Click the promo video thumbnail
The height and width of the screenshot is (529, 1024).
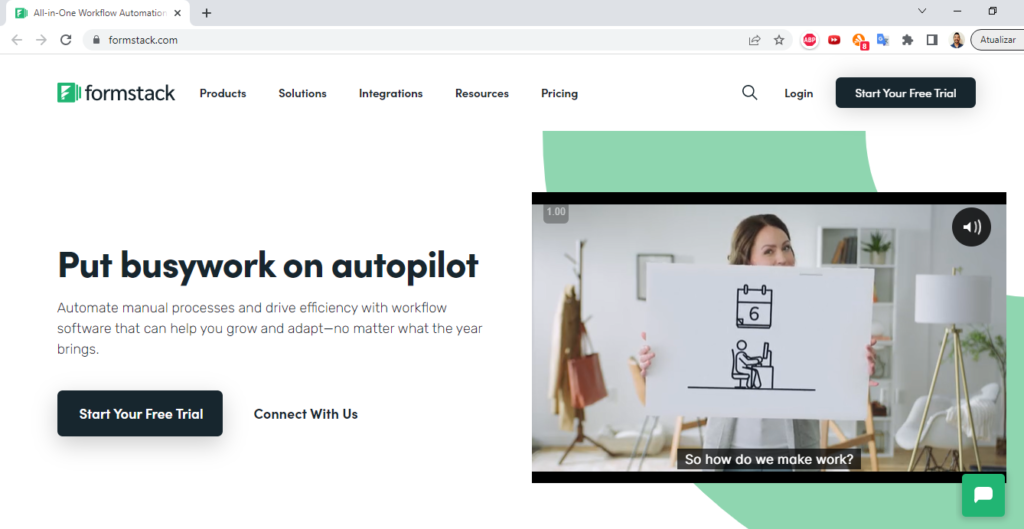(769, 338)
